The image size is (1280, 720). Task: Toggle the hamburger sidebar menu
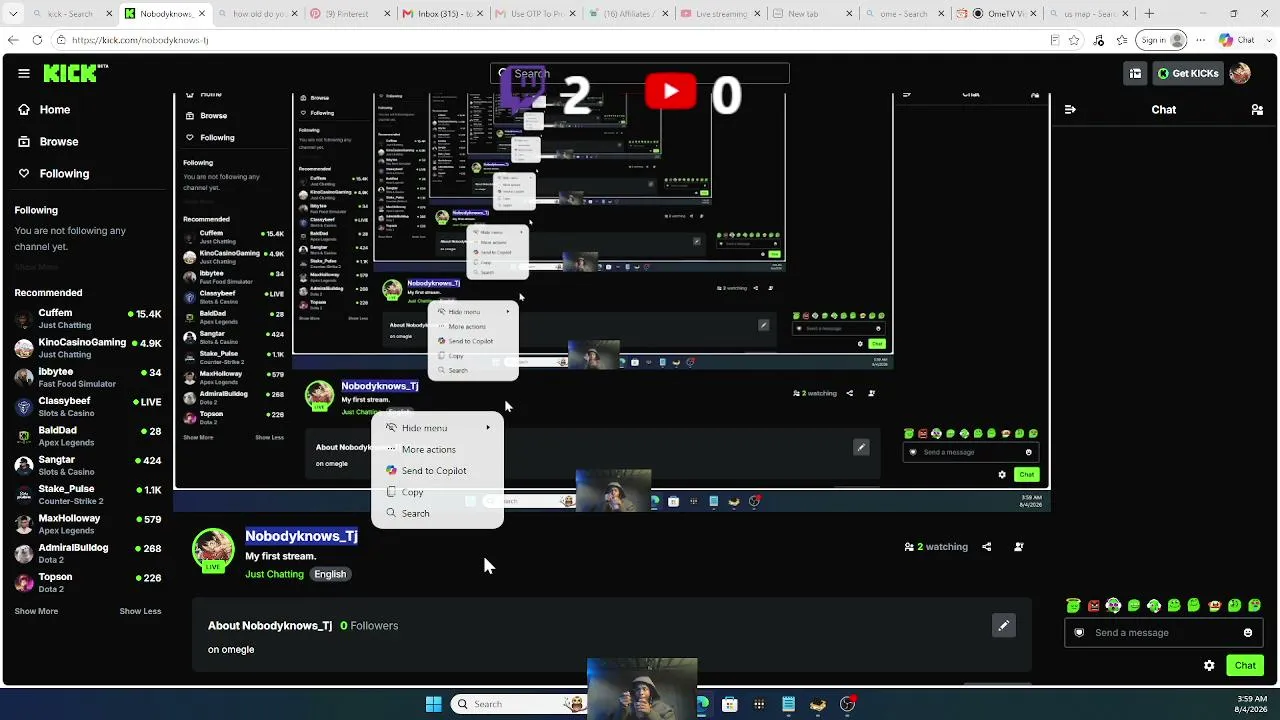(23, 73)
